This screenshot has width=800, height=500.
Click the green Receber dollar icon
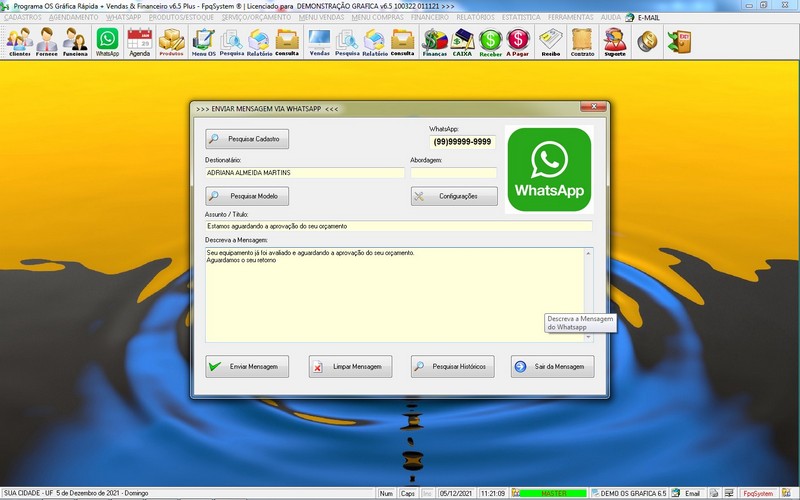(x=490, y=42)
